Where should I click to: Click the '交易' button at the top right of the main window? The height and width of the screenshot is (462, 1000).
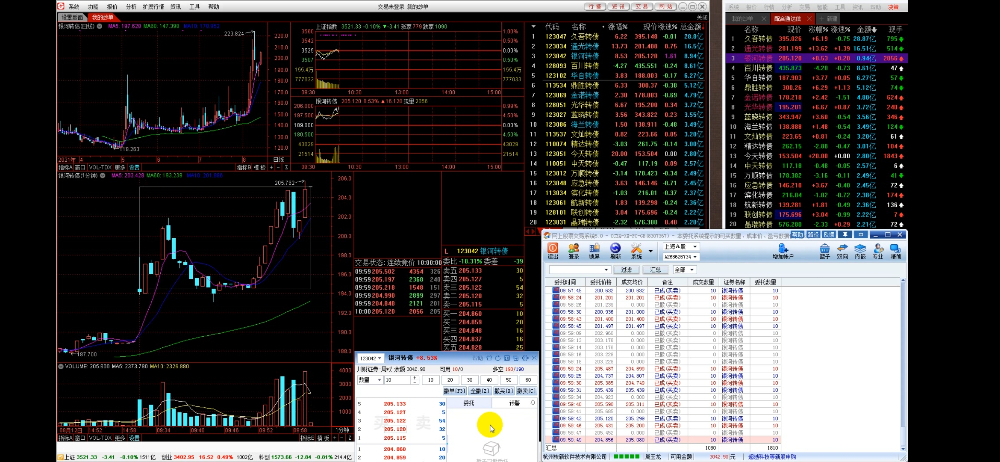pyautogui.click(x=642, y=6)
